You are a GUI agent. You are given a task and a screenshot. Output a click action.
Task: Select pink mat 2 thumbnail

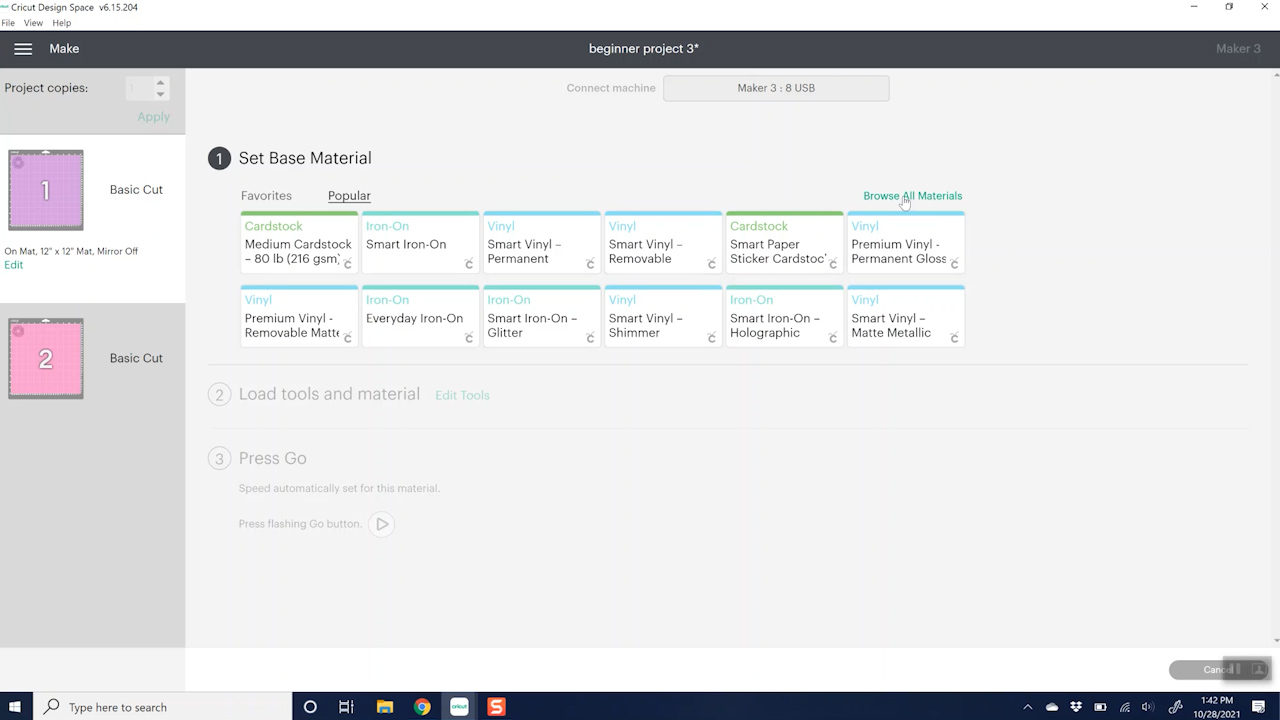click(x=46, y=358)
